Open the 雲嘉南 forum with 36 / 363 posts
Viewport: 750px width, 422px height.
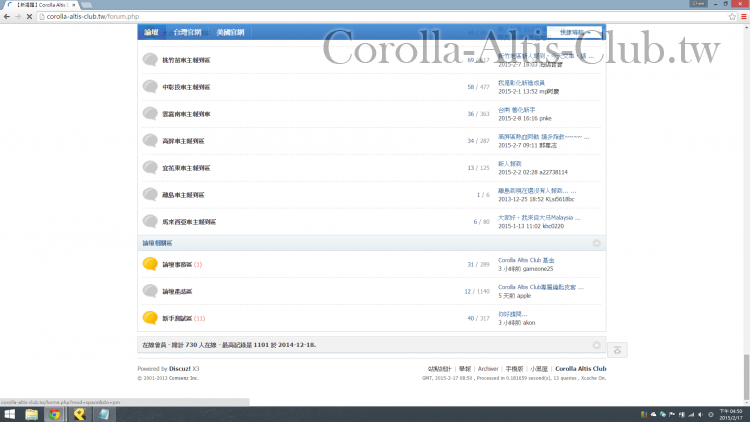(186, 114)
